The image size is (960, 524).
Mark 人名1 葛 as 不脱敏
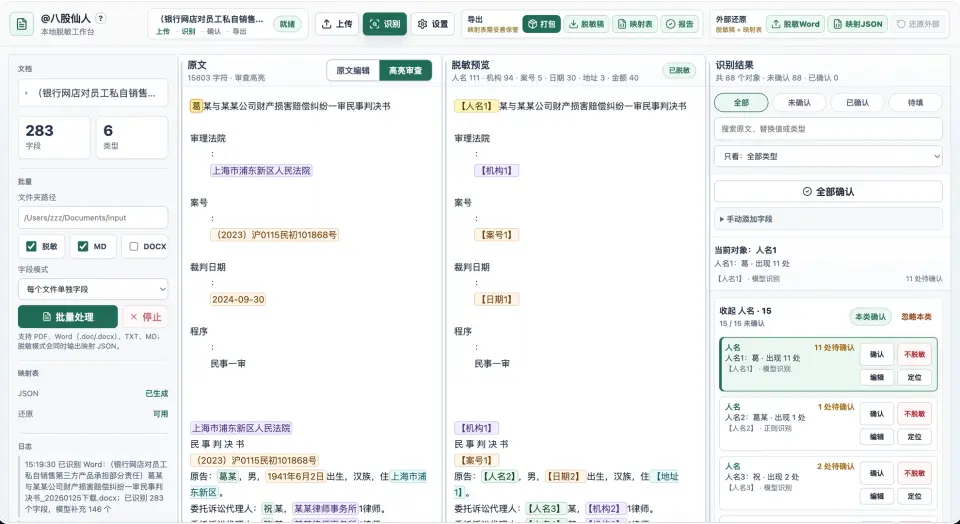915,354
